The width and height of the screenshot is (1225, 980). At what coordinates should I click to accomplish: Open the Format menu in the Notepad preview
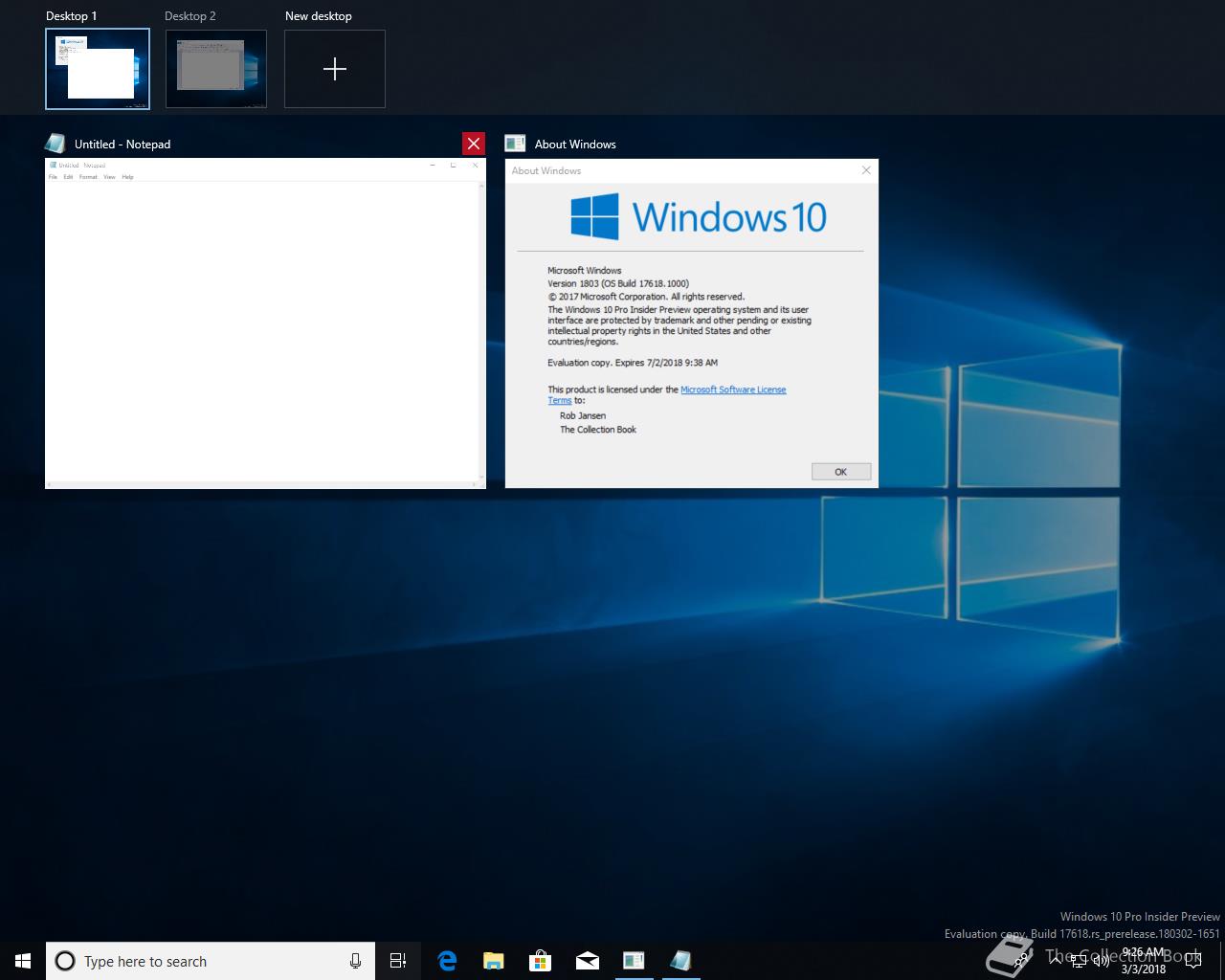pyautogui.click(x=88, y=177)
